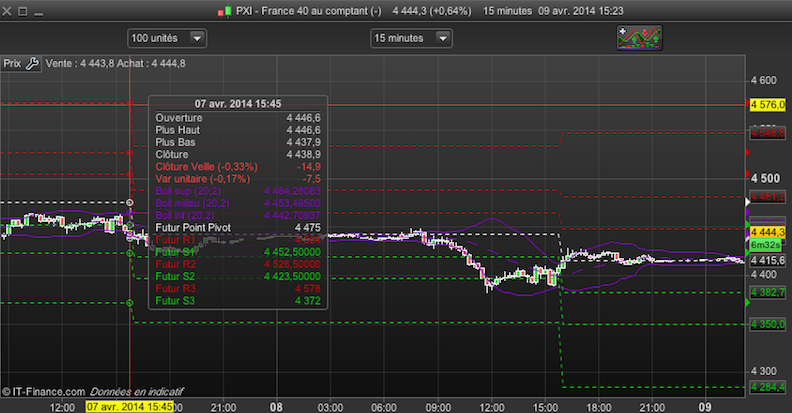Click the green 6m32s countdown label
Viewport: 792px width, 413px height.
point(766,245)
